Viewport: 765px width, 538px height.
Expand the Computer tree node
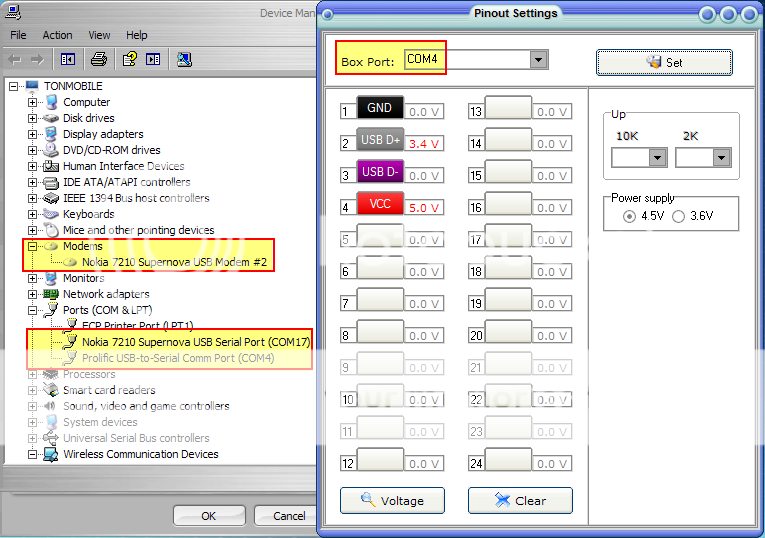click(32, 102)
